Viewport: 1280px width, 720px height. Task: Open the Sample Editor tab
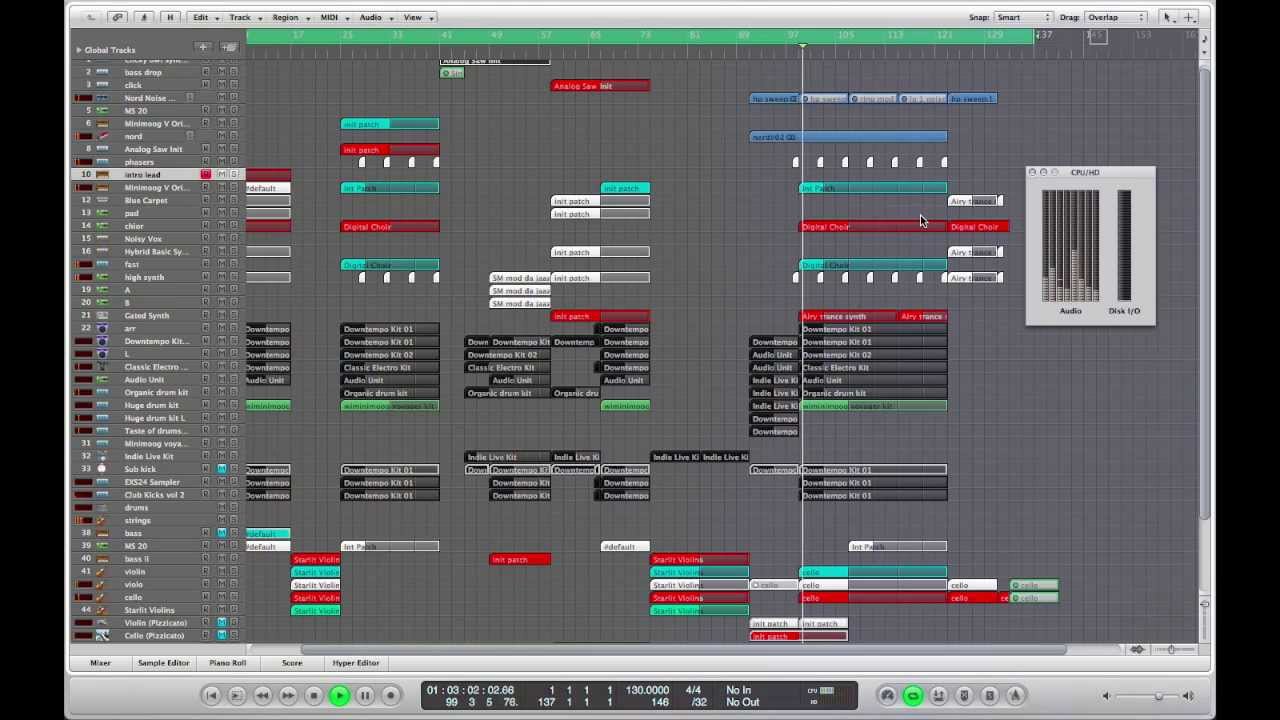tap(163, 662)
